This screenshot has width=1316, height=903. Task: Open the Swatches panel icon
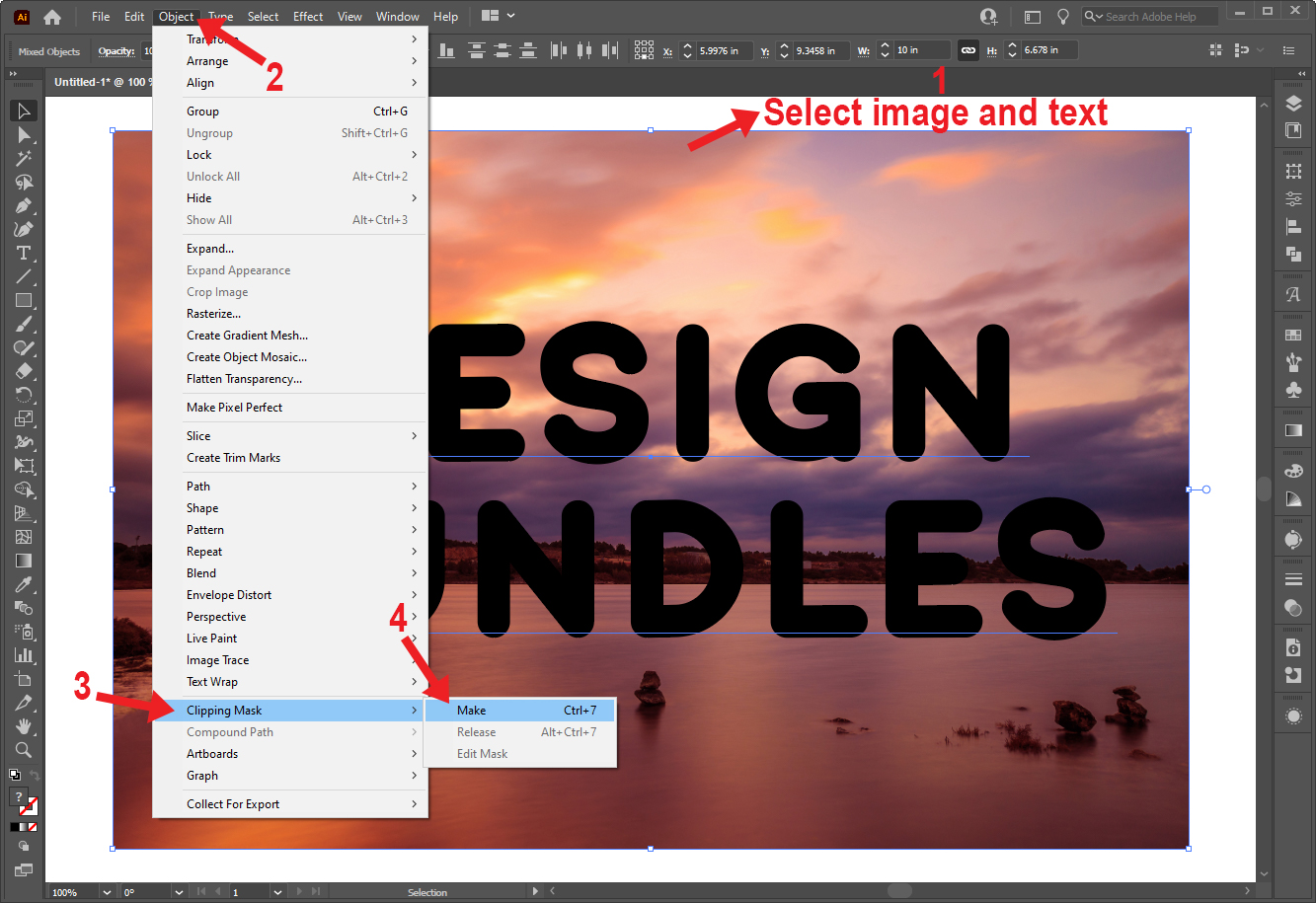point(1293,336)
